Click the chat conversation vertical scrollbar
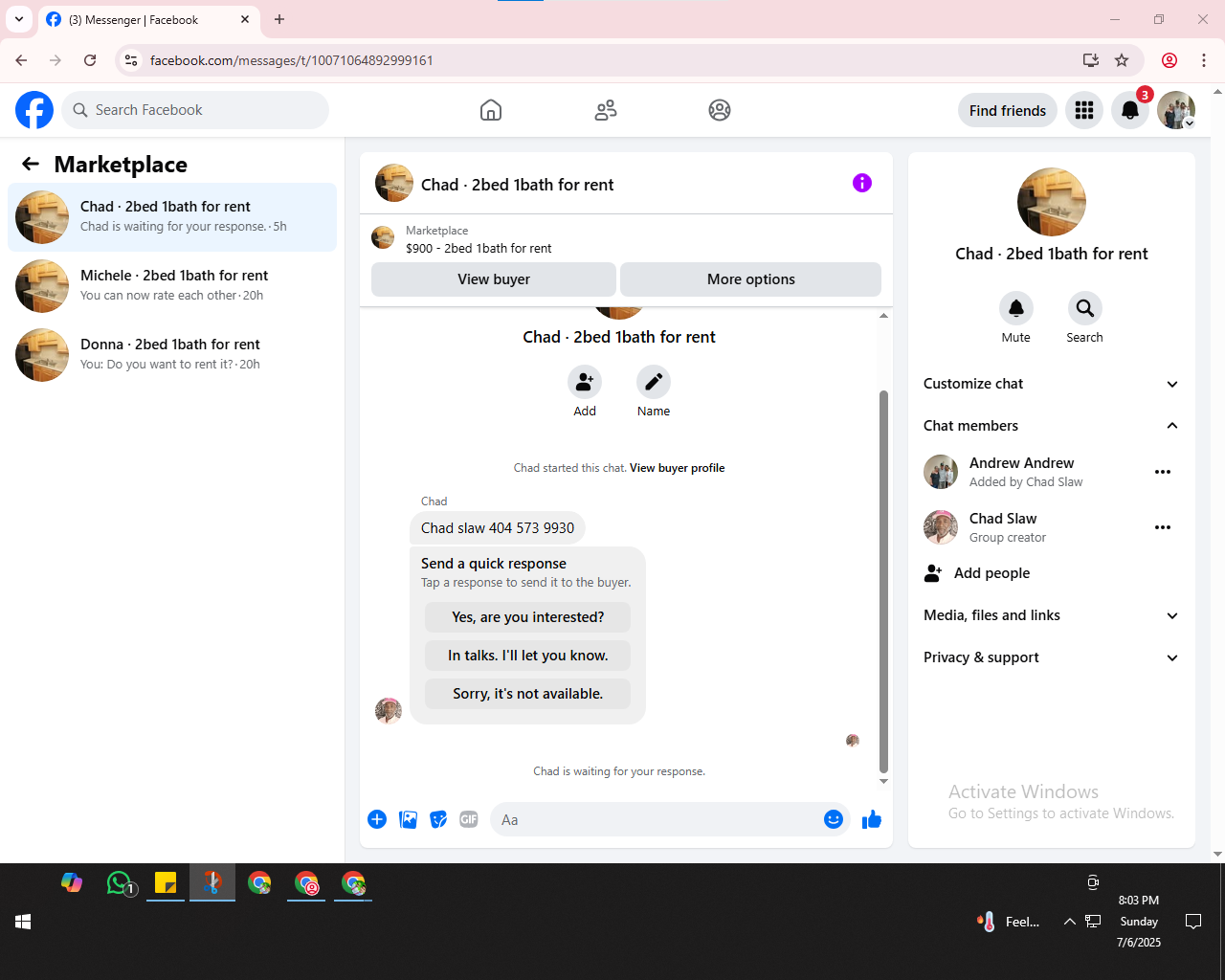This screenshot has height=980, width=1225. 883,581
